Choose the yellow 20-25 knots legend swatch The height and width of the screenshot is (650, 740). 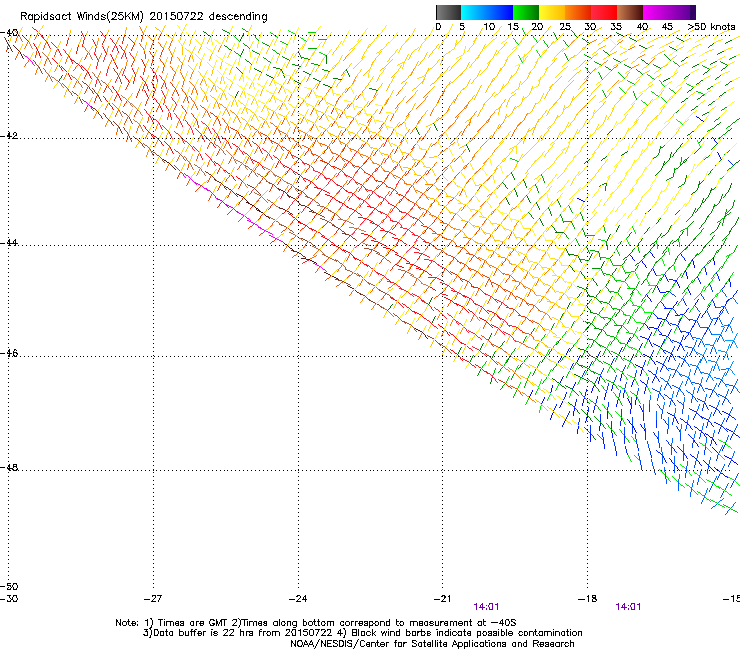click(x=552, y=12)
